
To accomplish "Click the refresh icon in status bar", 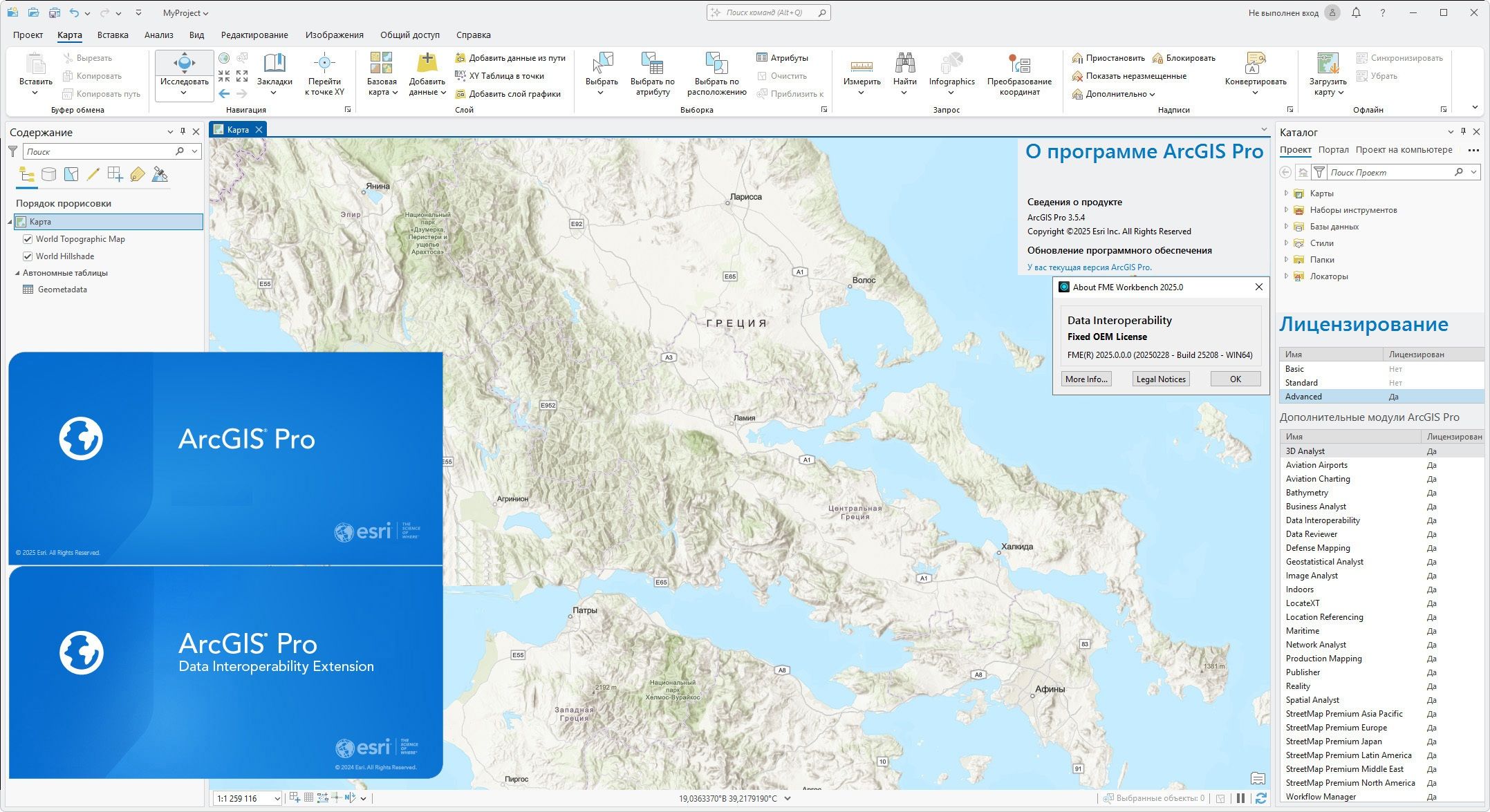I will coord(1260,798).
